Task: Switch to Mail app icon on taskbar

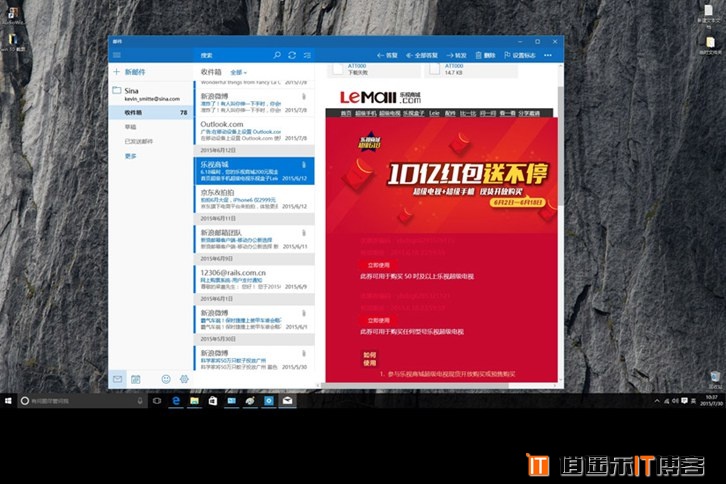Action: pyautogui.click(x=288, y=401)
